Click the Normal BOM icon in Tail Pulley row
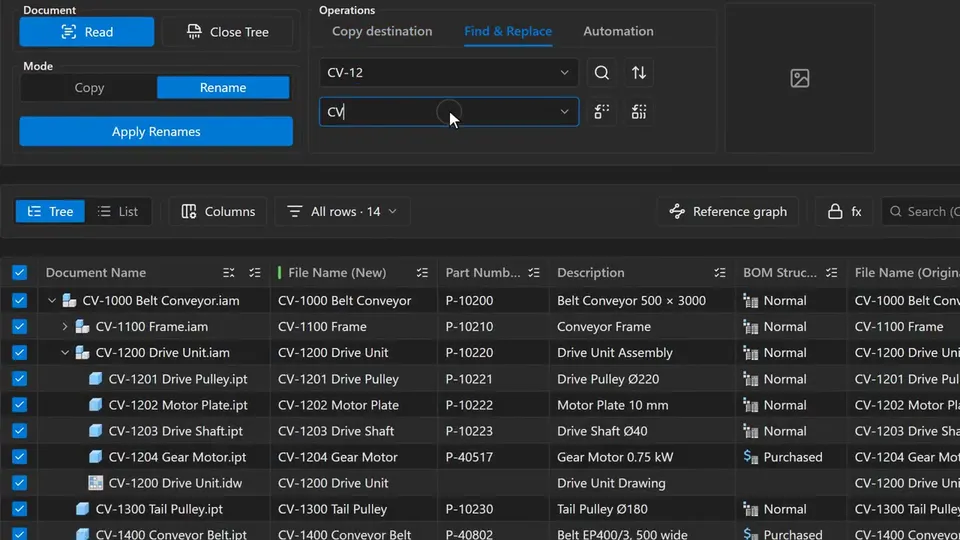 tap(751, 509)
